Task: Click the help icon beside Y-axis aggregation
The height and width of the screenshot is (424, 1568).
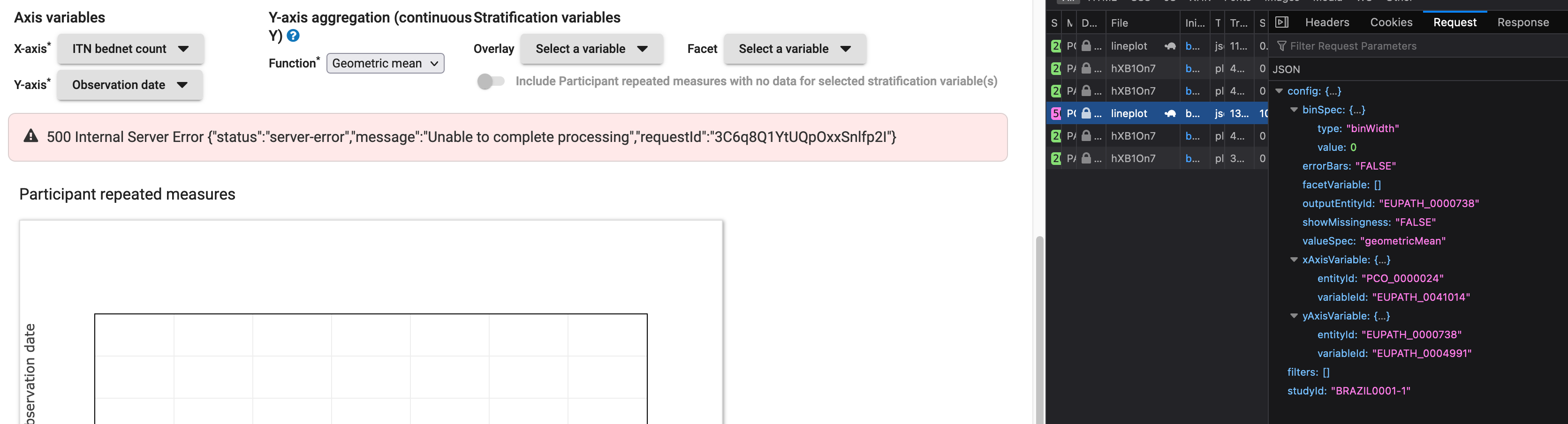Action: (x=293, y=36)
